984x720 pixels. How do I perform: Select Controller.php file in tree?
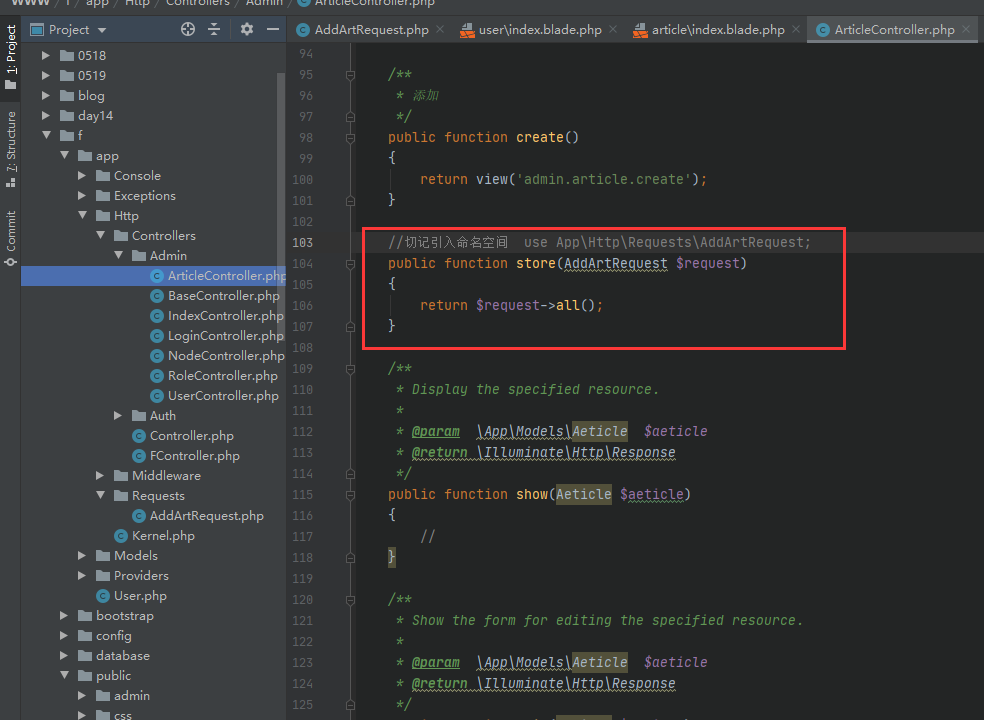pos(183,436)
